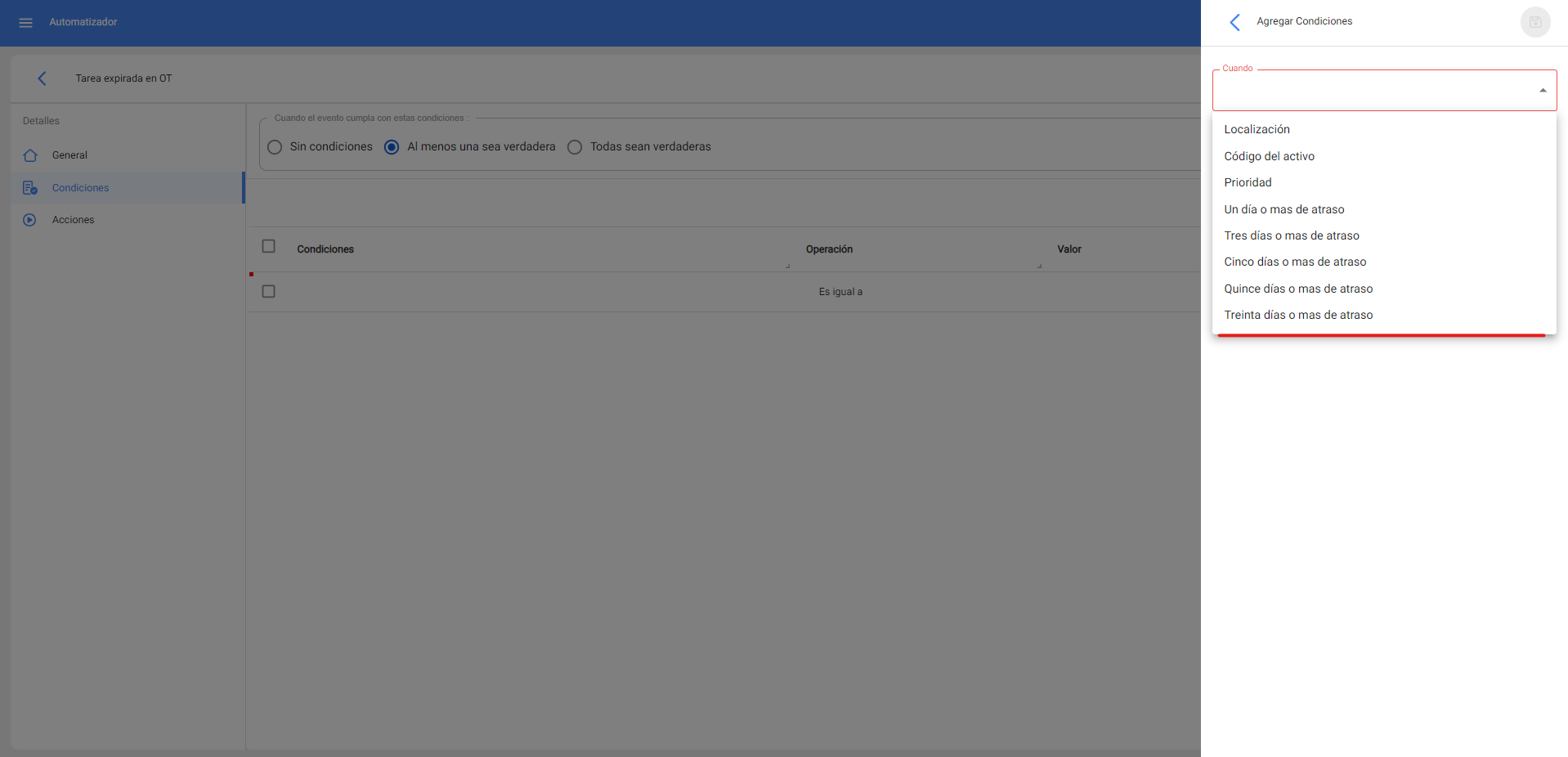Screen dimensions: 1568x757
Task: Click the Condiciones sidebar icon
Action: point(30,188)
